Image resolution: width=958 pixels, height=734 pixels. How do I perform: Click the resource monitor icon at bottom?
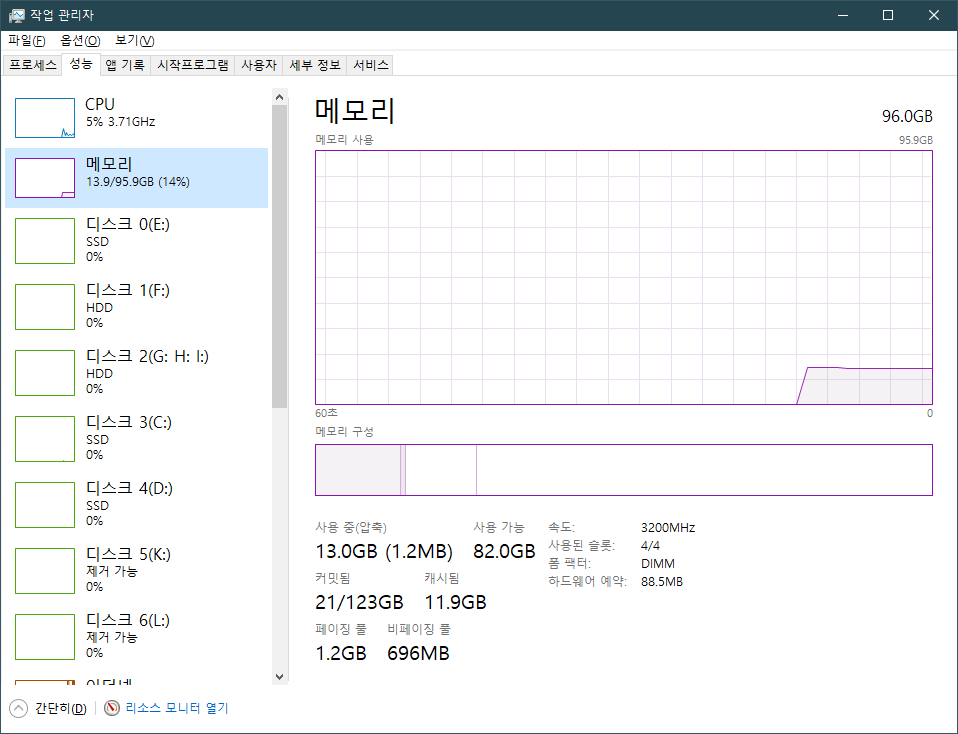click(x=112, y=708)
